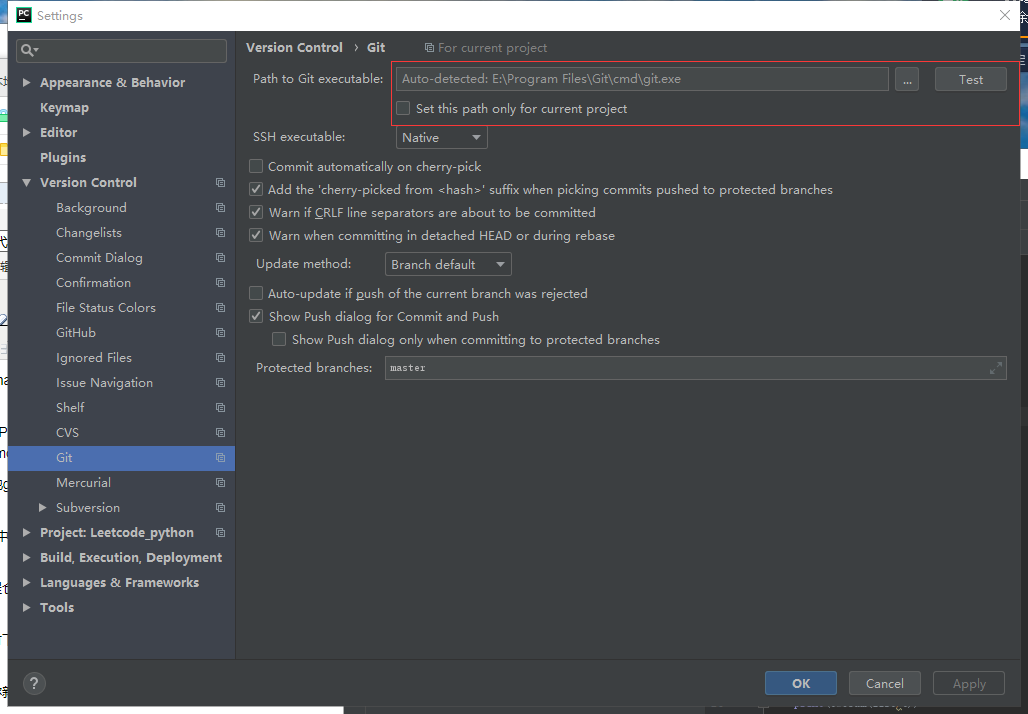Click the project-level icon next to Issue Navigation
The width and height of the screenshot is (1028, 714).
click(x=220, y=383)
